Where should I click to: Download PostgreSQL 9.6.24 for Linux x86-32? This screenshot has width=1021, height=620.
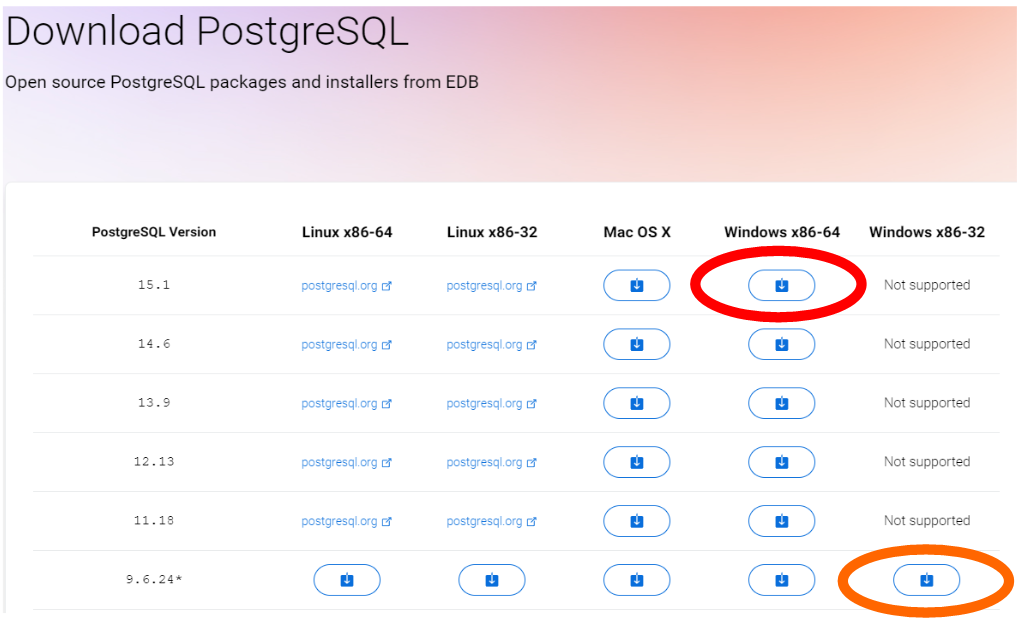tap(492, 580)
